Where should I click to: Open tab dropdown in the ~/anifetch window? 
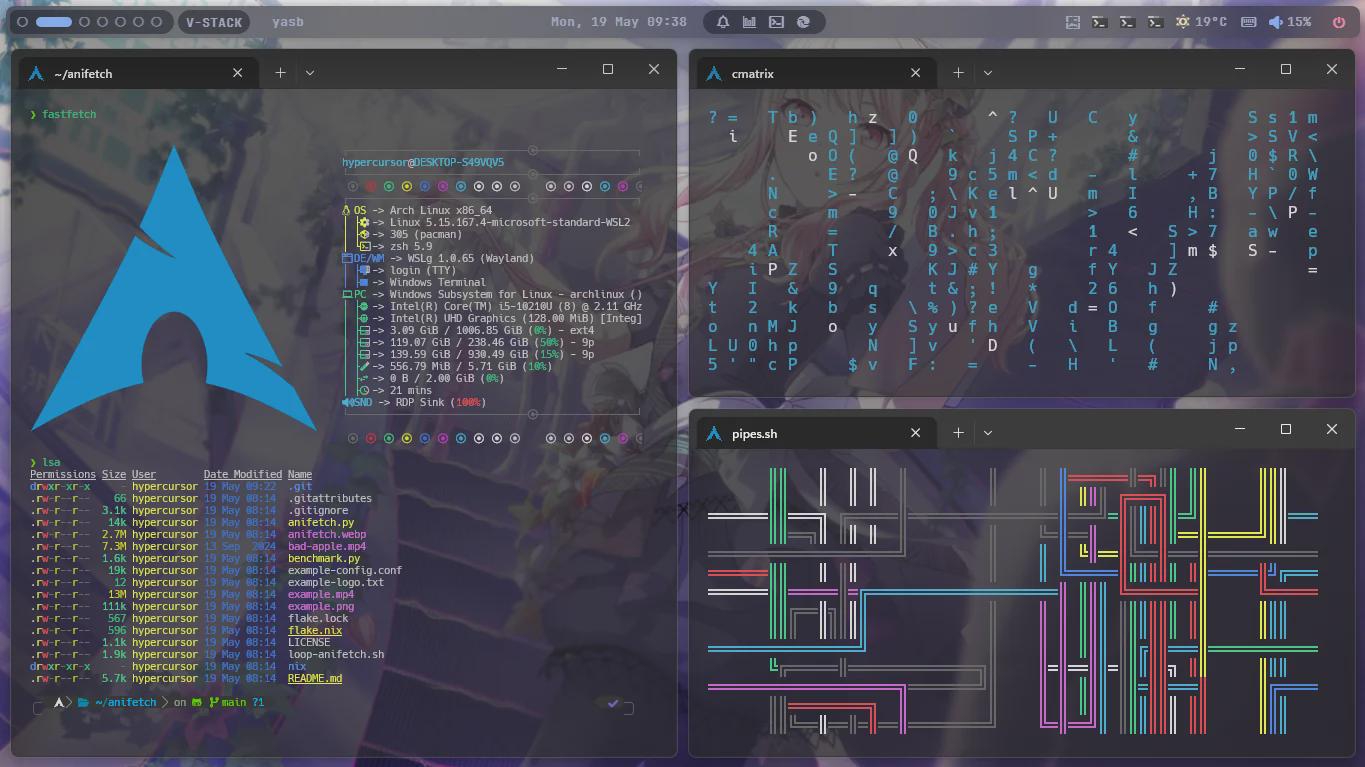(310, 72)
